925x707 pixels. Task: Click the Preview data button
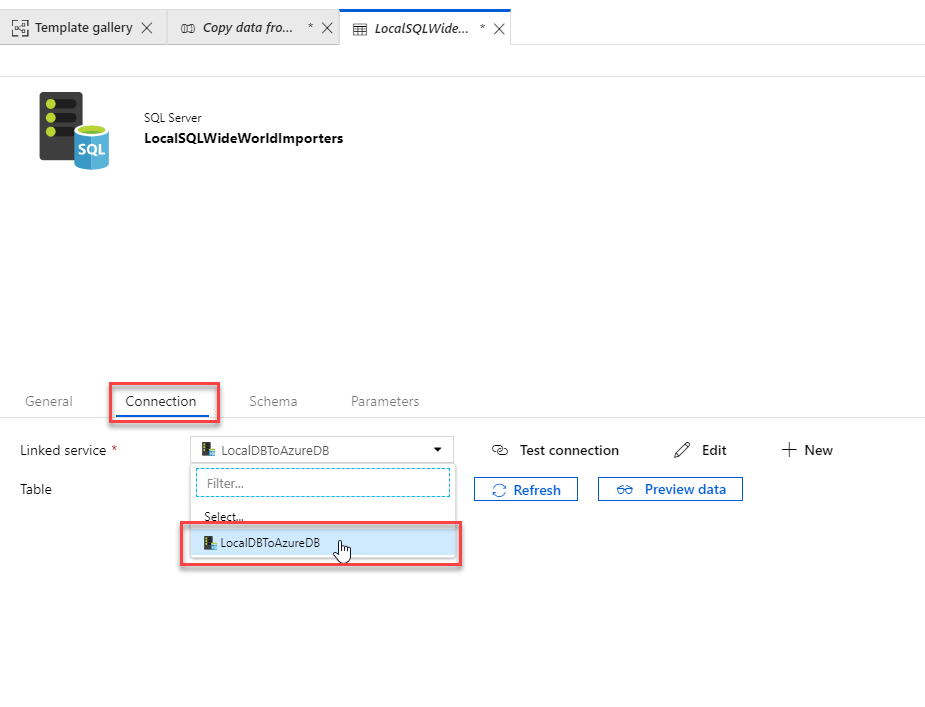pos(670,489)
